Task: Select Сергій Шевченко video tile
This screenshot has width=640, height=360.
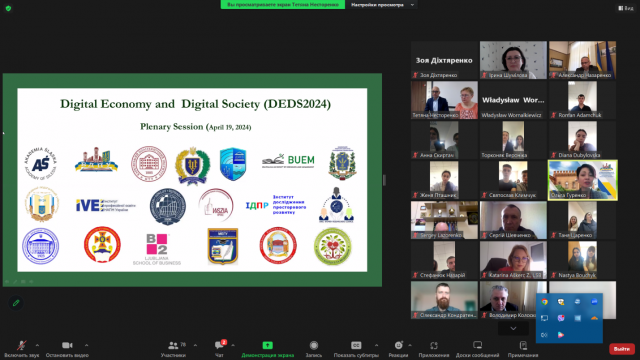Action: [x=513, y=220]
